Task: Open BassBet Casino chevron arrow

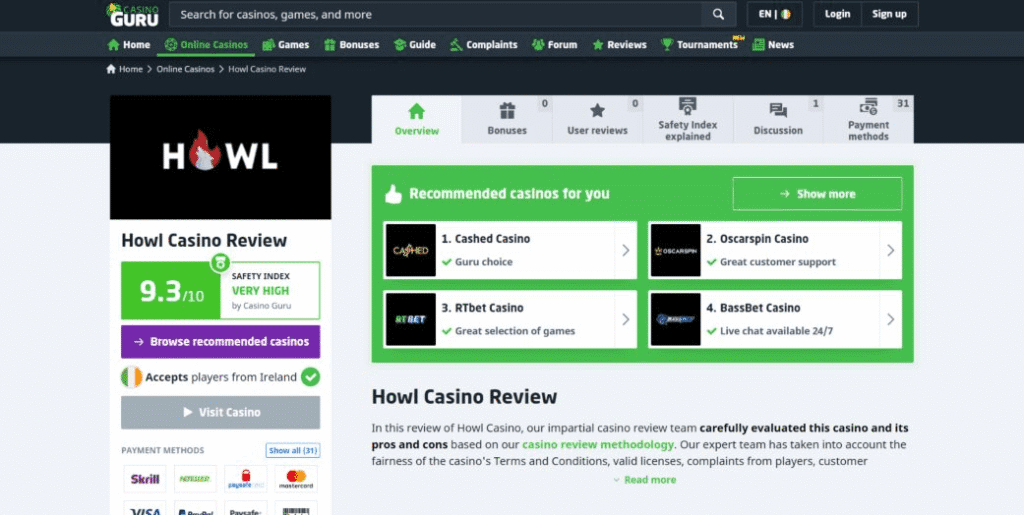Action: tap(891, 320)
